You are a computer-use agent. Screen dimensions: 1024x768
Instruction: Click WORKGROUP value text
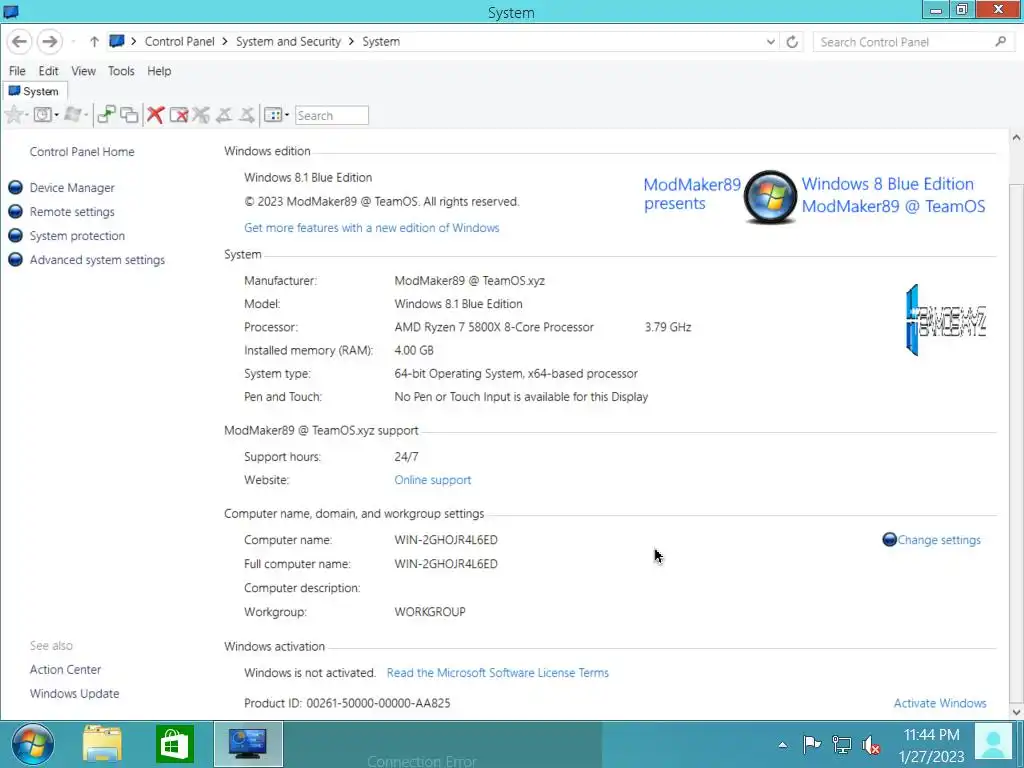[430, 612]
